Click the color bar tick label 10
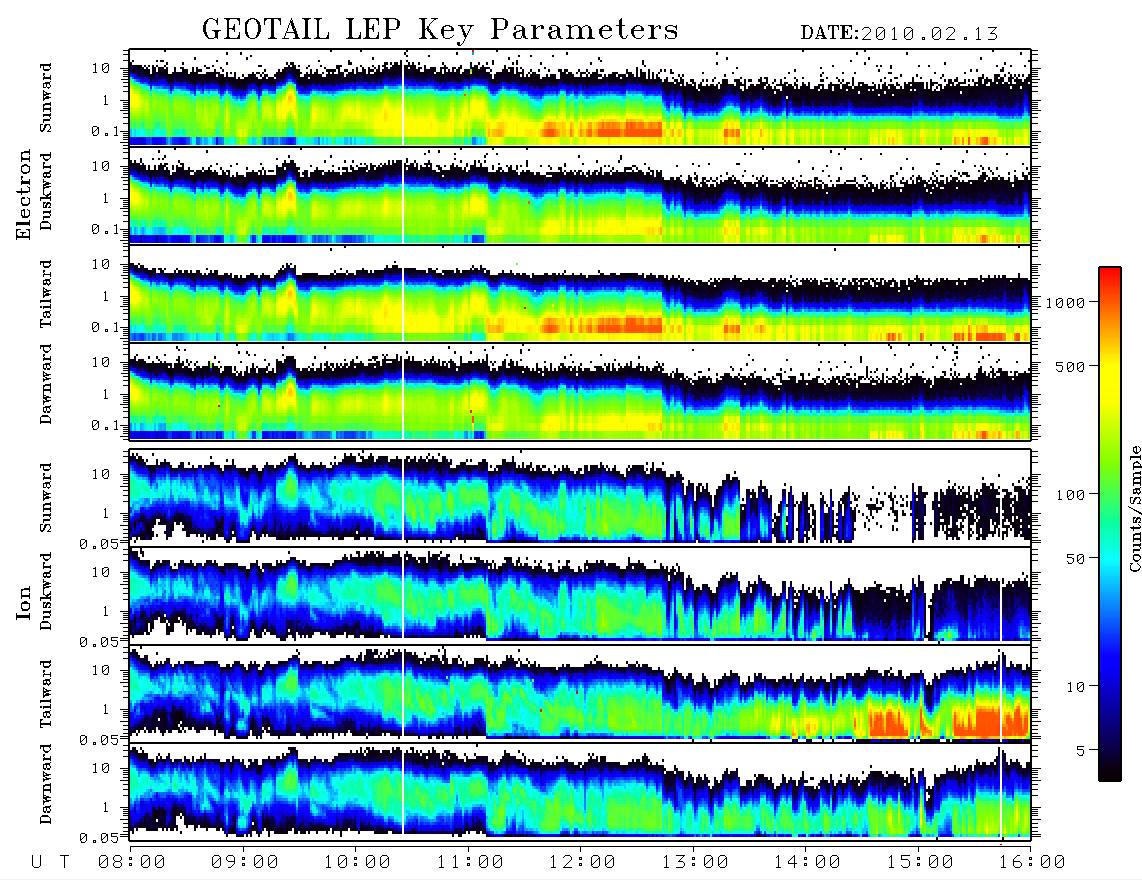Image resolution: width=1142 pixels, height=880 pixels. pyautogui.click(x=1075, y=687)
